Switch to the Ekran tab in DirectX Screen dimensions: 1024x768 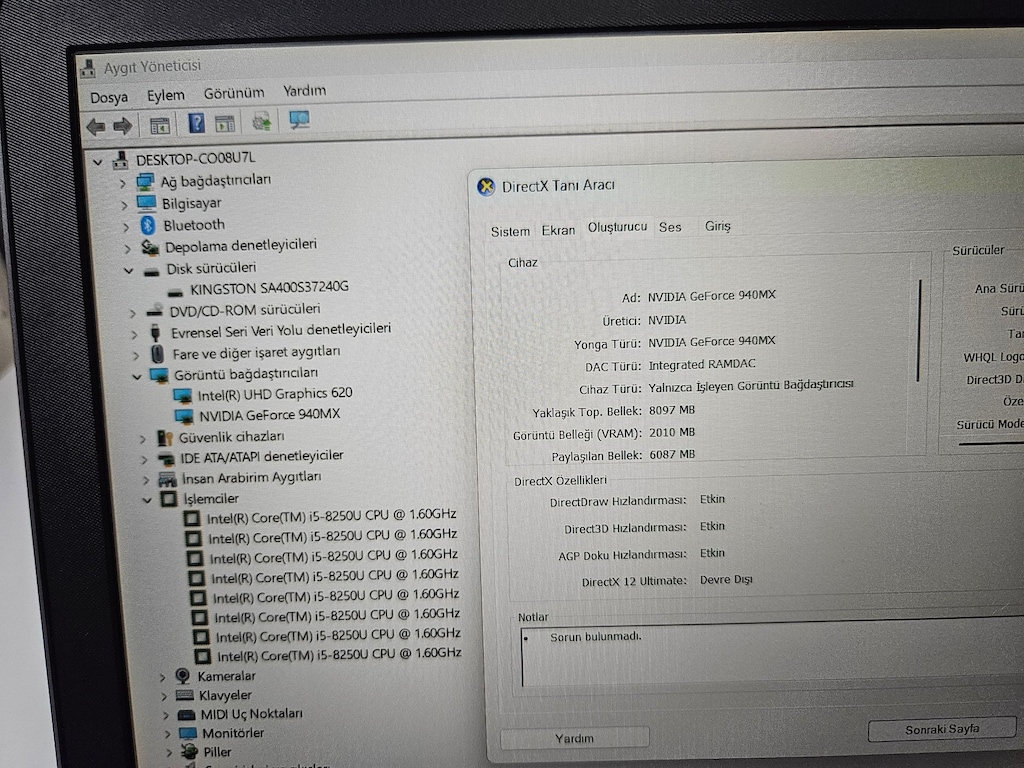click(558, 231)
